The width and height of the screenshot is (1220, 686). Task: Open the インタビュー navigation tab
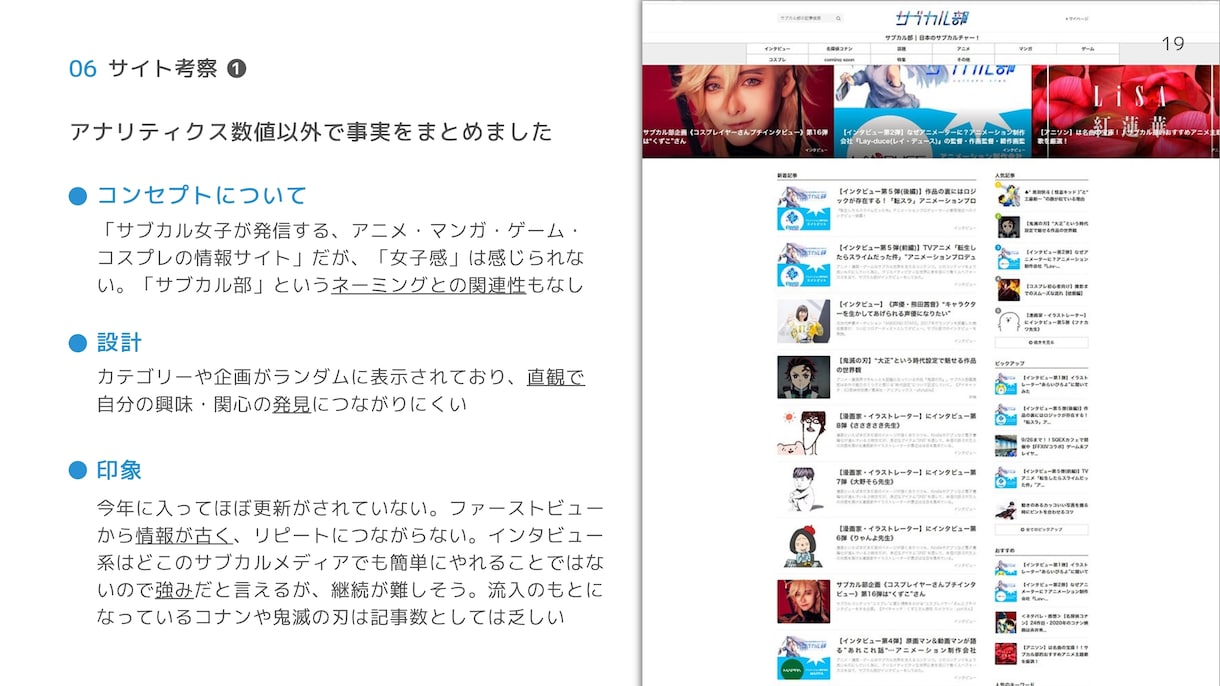[777, 49]
